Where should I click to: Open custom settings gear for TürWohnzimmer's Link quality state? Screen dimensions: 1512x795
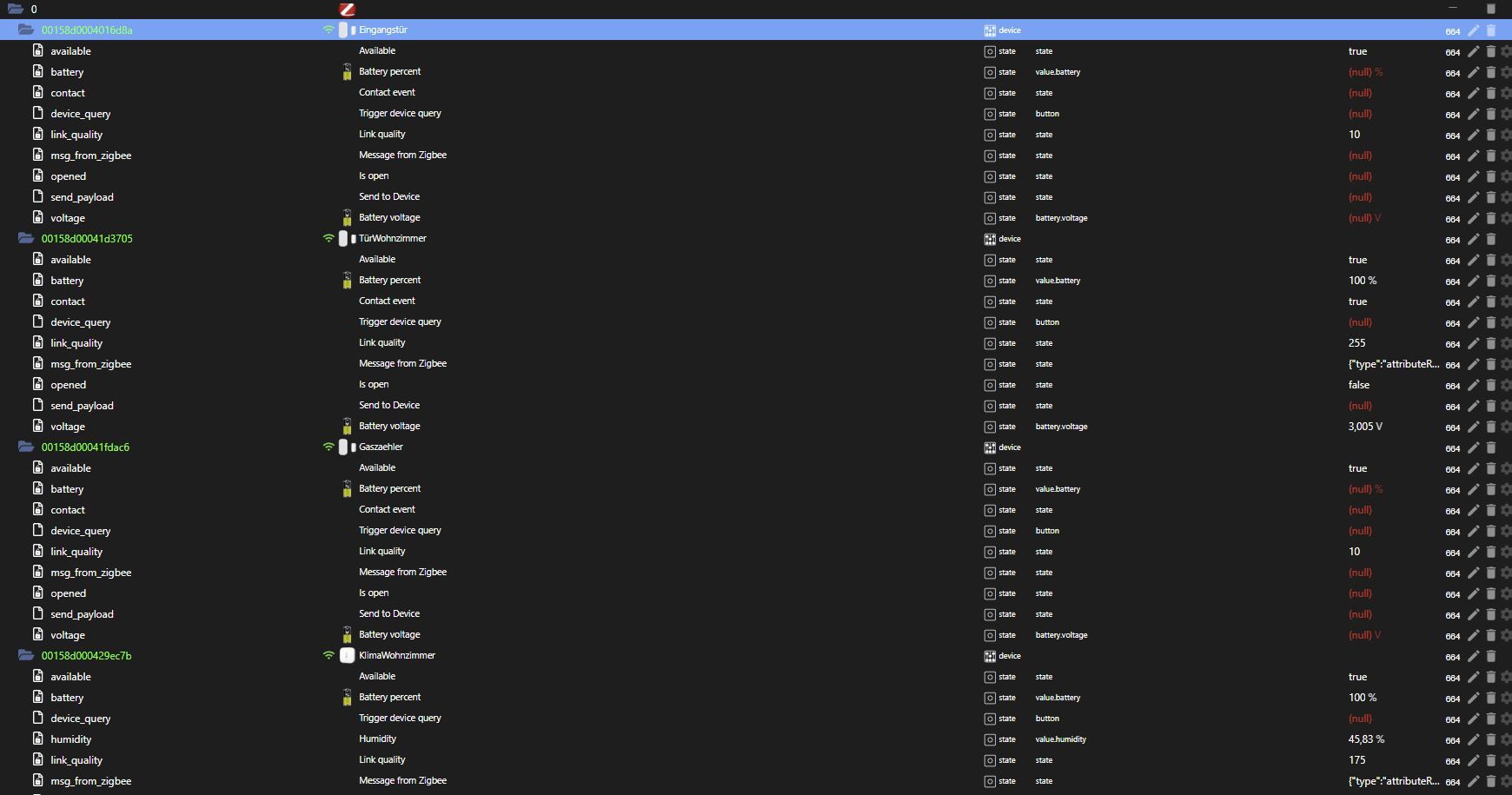click(1506, 343)
